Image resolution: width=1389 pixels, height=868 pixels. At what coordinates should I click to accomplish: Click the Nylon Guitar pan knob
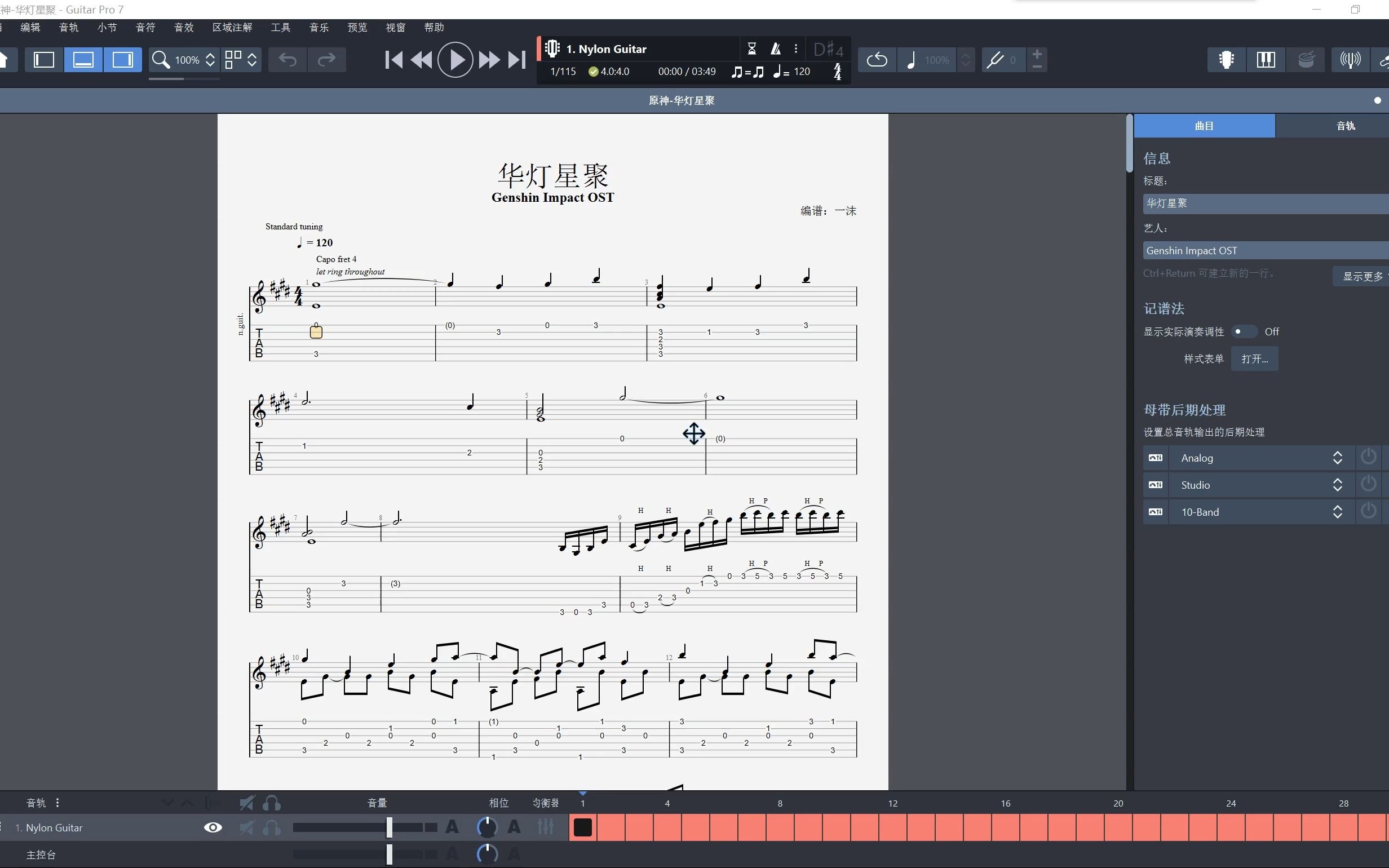(x=486, y=827)
